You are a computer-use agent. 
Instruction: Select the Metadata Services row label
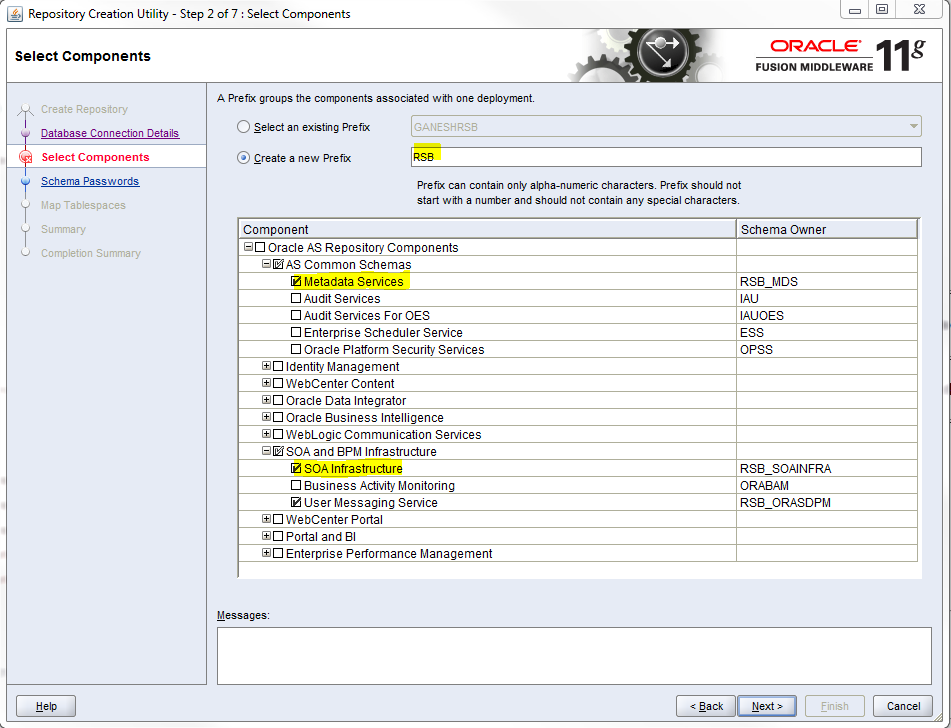(x=354, y=281)
